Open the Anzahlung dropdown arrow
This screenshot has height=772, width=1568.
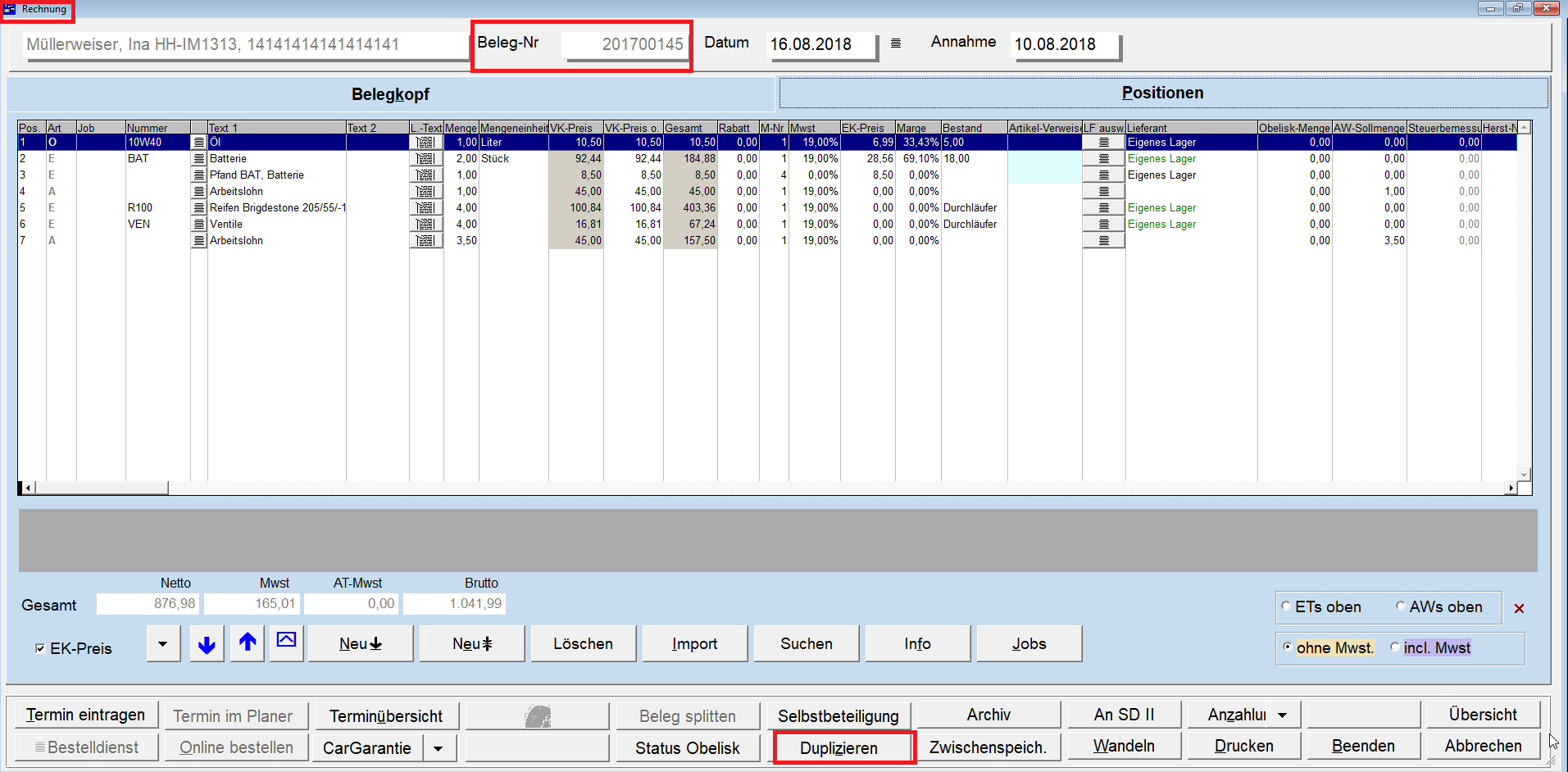click(x=1283, y=715)
